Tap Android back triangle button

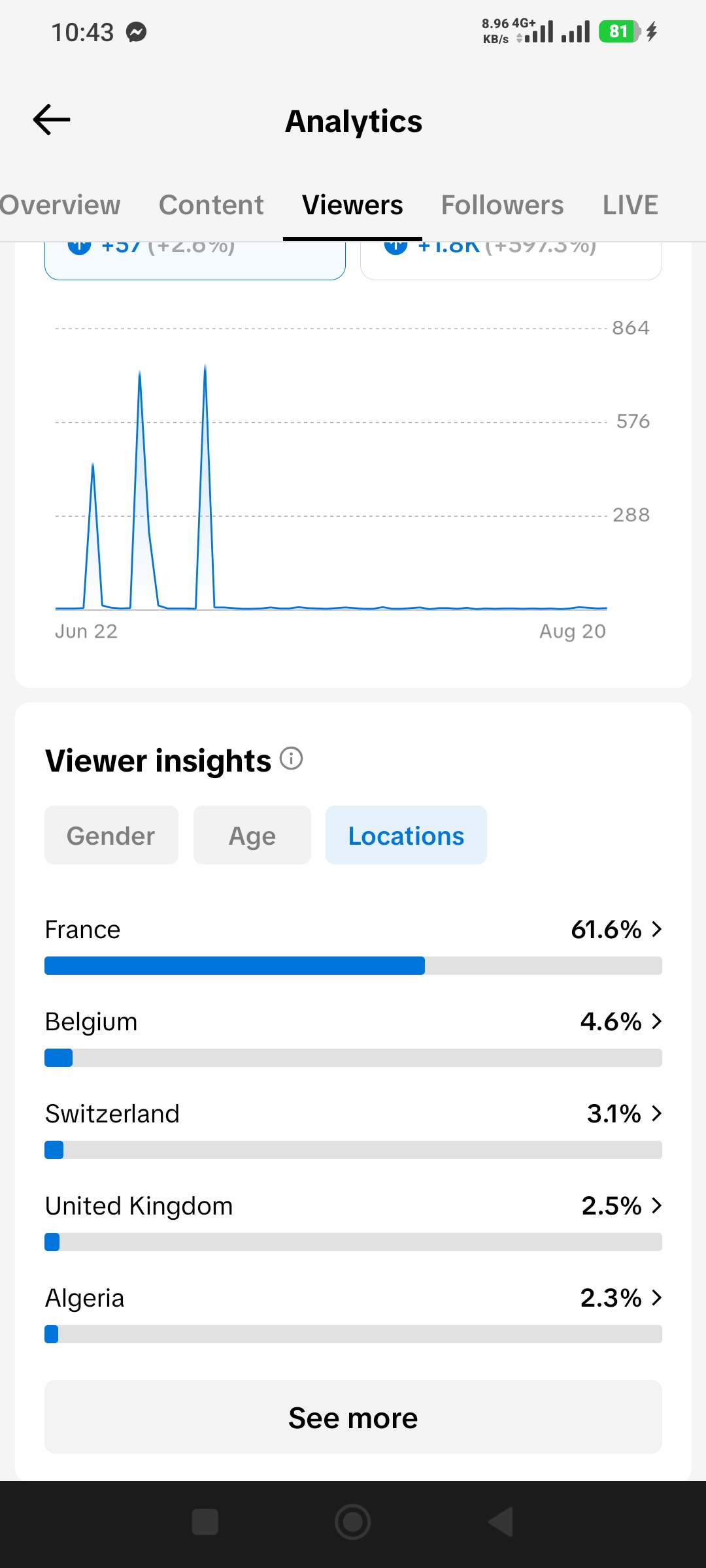(x=501, y=1522)
